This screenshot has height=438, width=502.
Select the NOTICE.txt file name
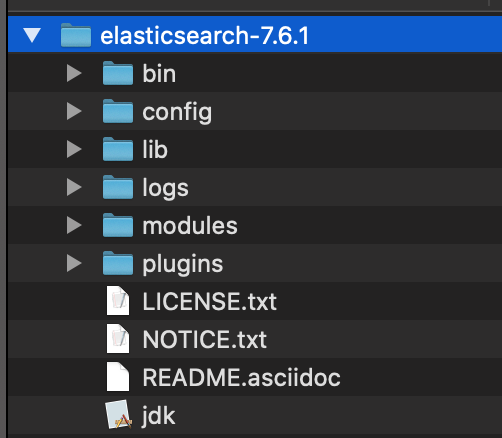pos(205,339)
